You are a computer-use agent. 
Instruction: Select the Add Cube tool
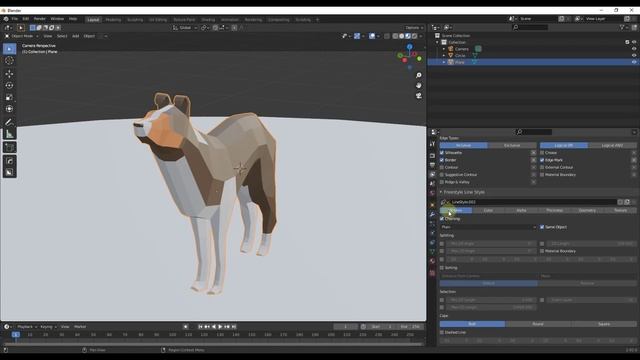[x=9, y=147]
